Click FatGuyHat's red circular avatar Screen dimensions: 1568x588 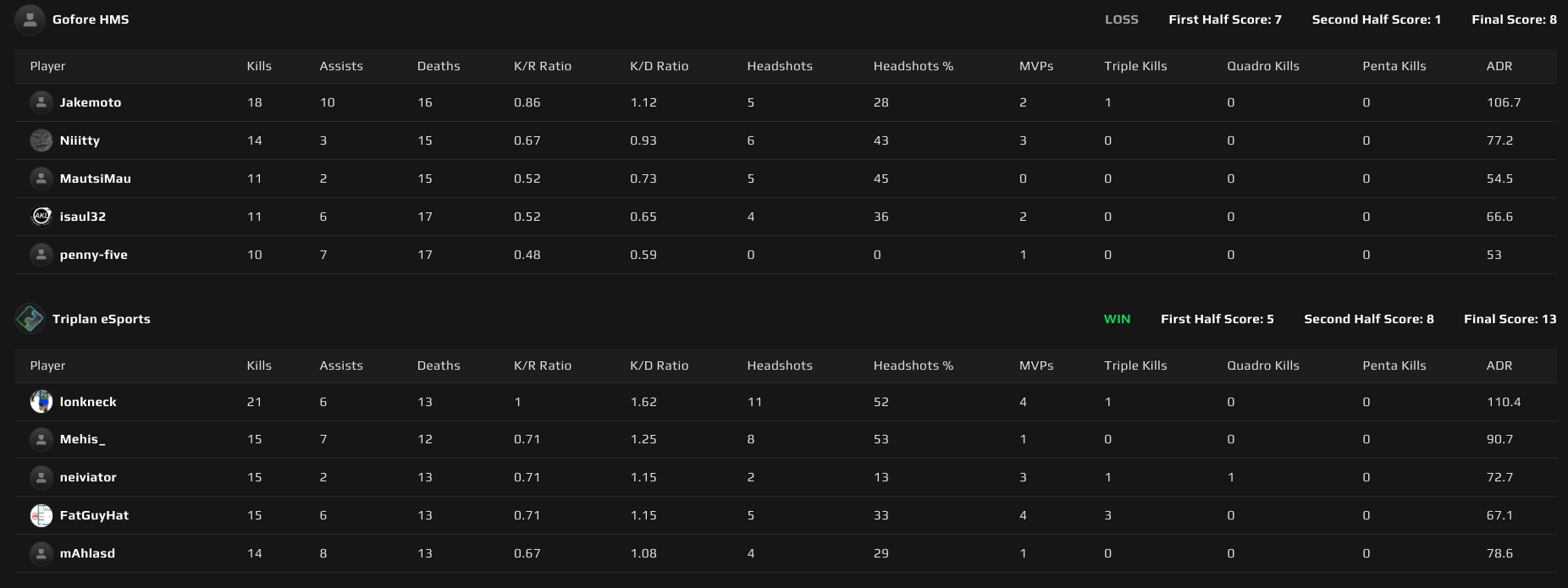point(41,515)
